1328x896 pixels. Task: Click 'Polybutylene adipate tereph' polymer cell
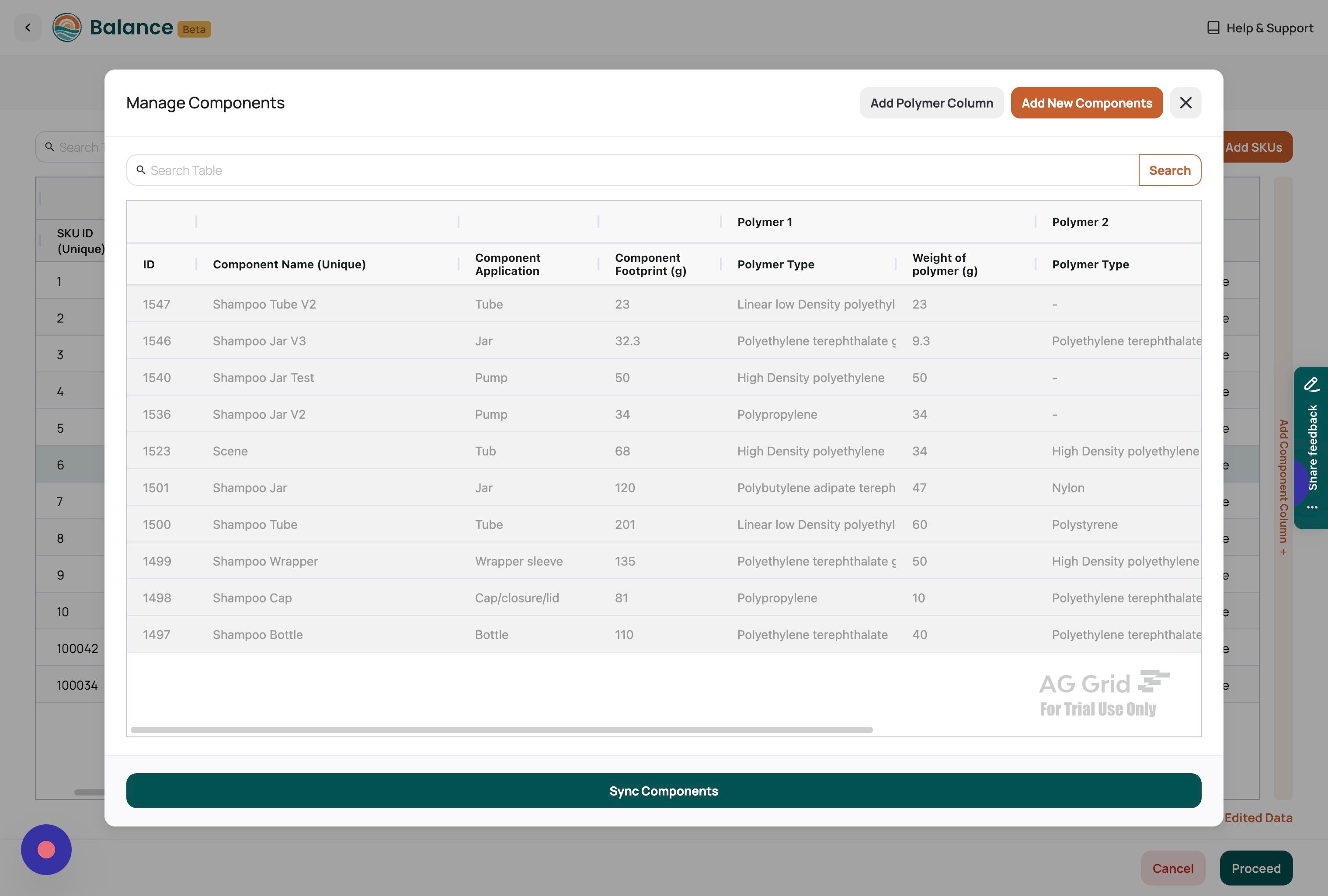(816, 488)
